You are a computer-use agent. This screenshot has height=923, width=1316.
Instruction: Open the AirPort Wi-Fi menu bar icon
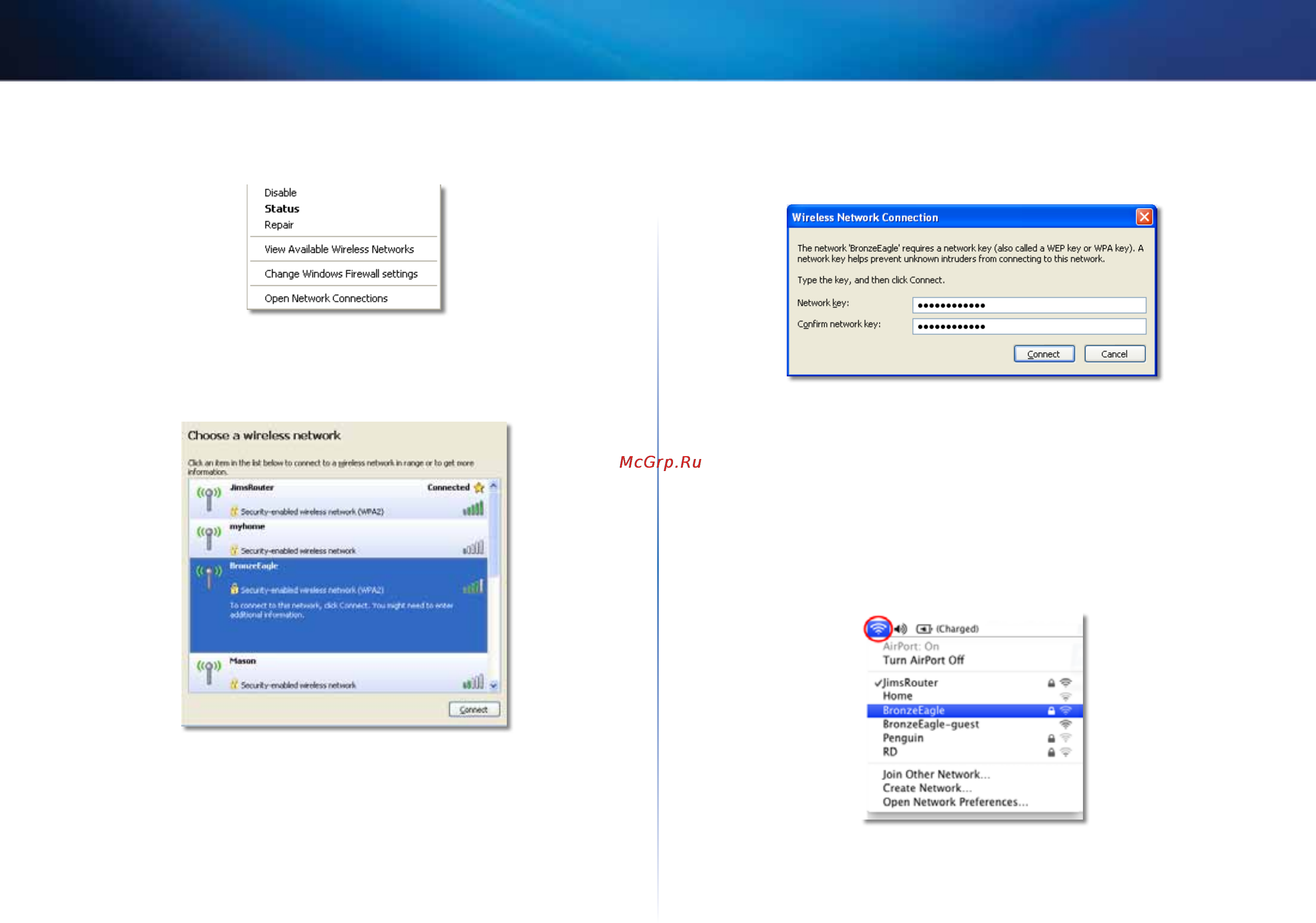[x=877, y=629]
